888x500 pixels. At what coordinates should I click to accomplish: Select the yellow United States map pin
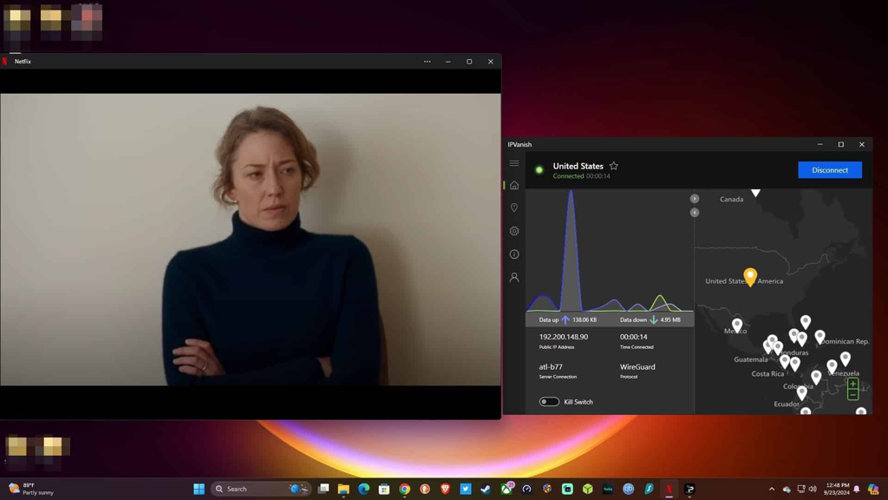pos(750,275)
